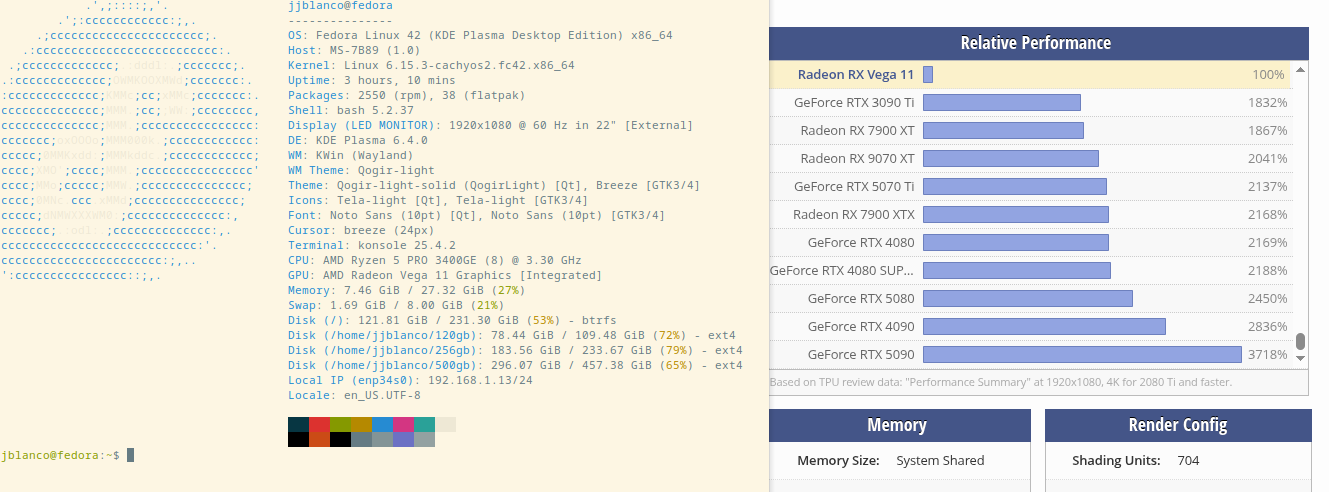Image resolution: width=1329 pixels, height=492 pixels.
Task: Click the Fedora ASCII-art logo in terminal
Action: coord(131,140)
